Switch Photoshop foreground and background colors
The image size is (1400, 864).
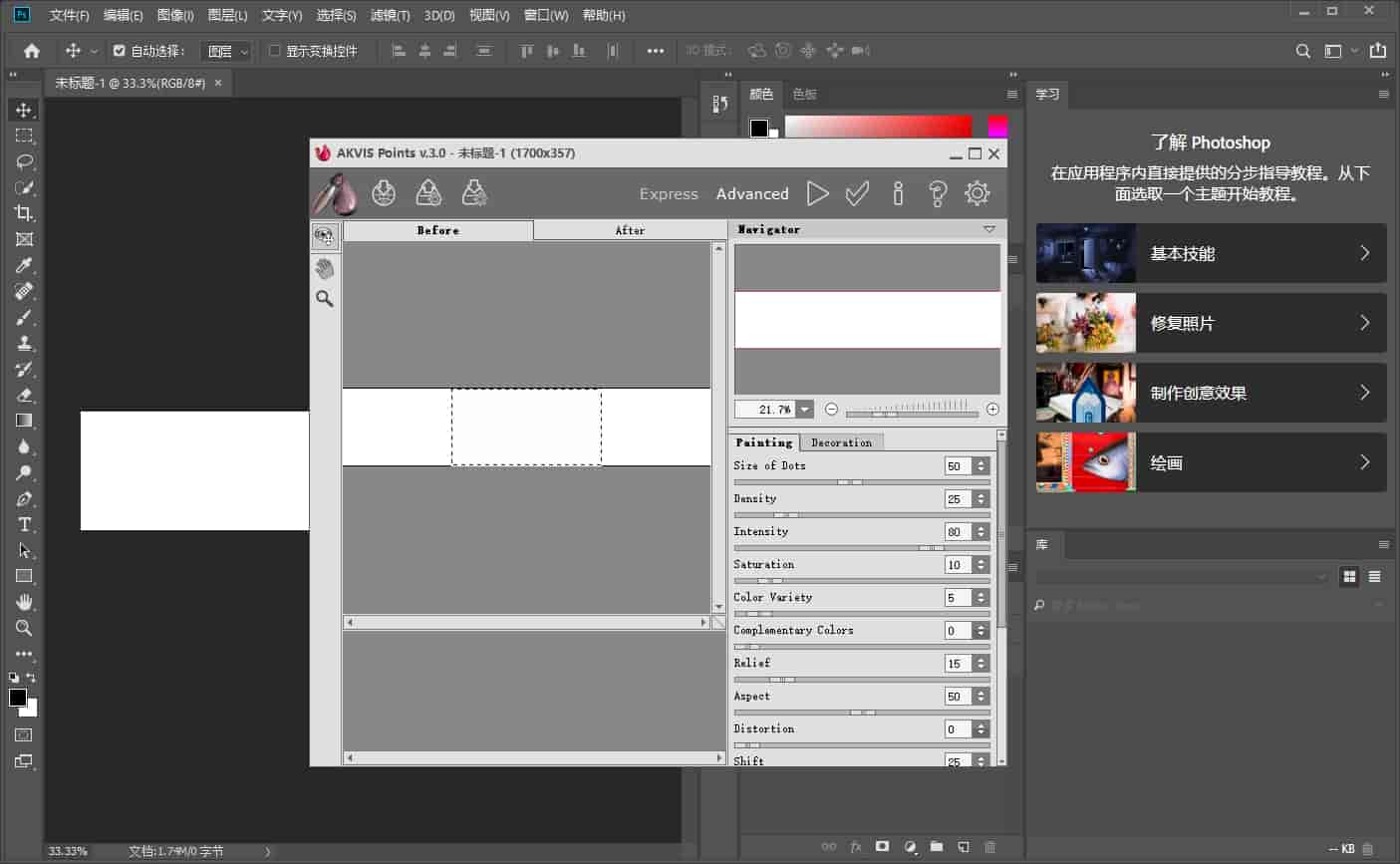click(x=31, y=678)
